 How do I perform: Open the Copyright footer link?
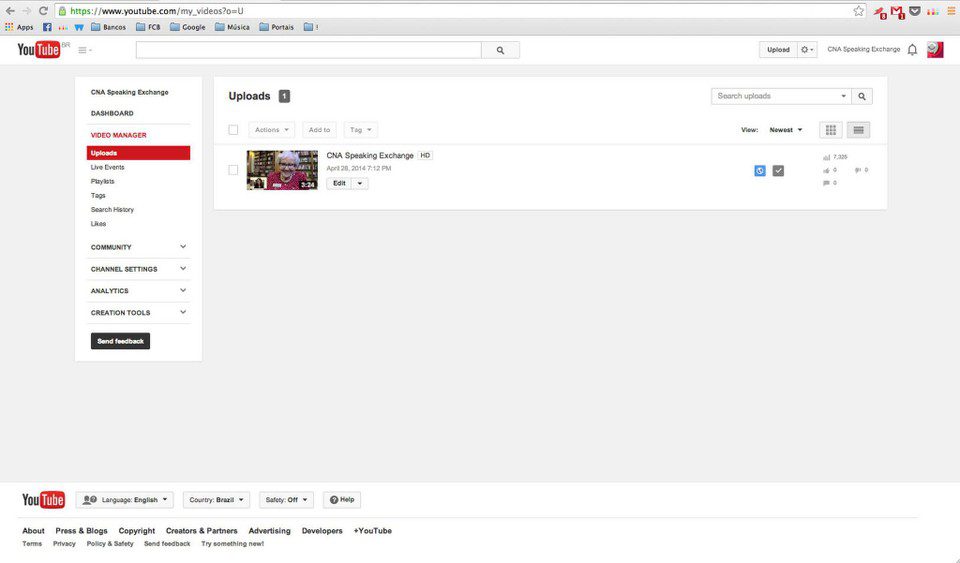pos(137,531)
